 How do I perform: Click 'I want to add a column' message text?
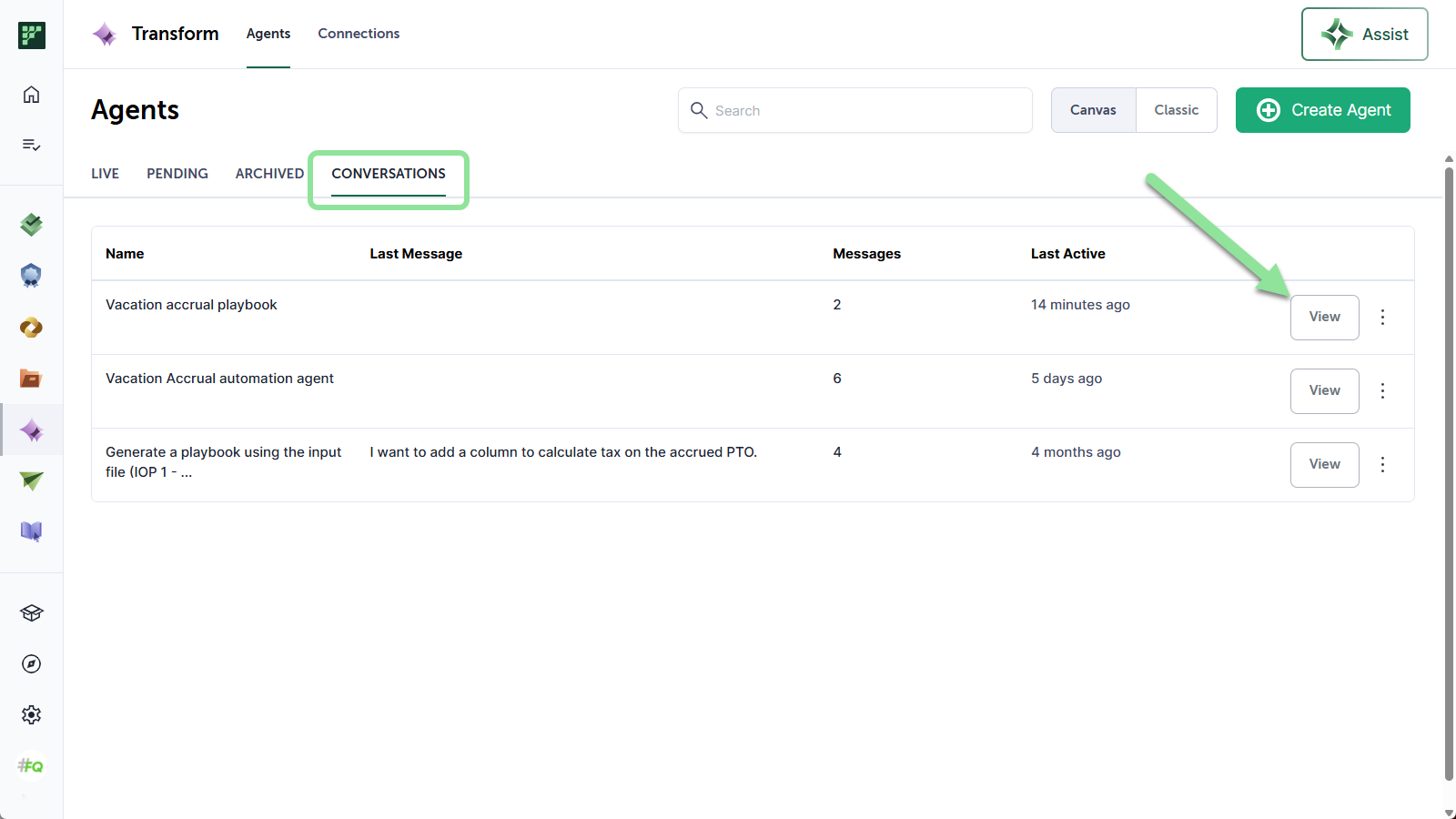(563, 452)
